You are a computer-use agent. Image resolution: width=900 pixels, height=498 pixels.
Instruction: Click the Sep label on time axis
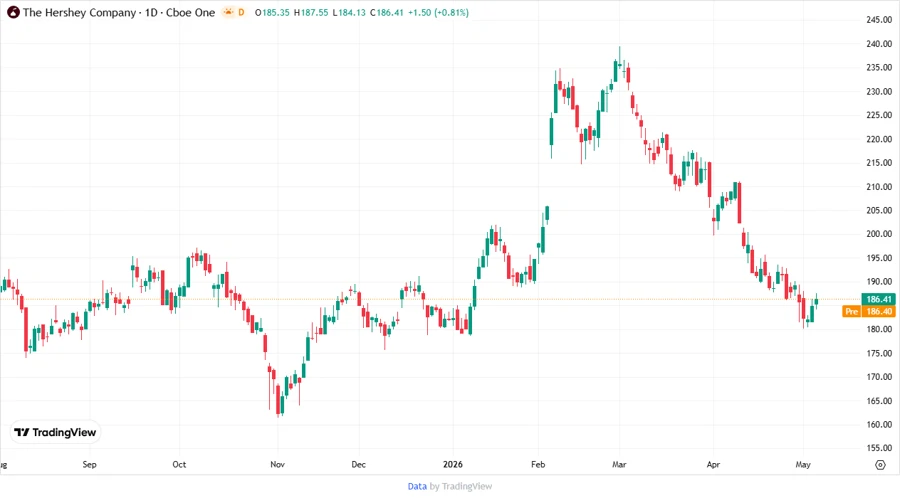90,464
